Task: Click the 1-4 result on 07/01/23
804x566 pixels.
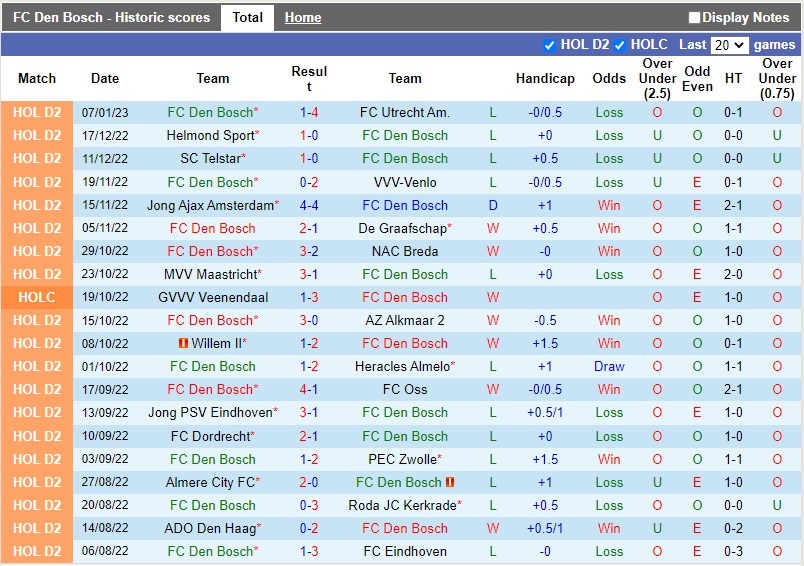Action: coord(309,112)
